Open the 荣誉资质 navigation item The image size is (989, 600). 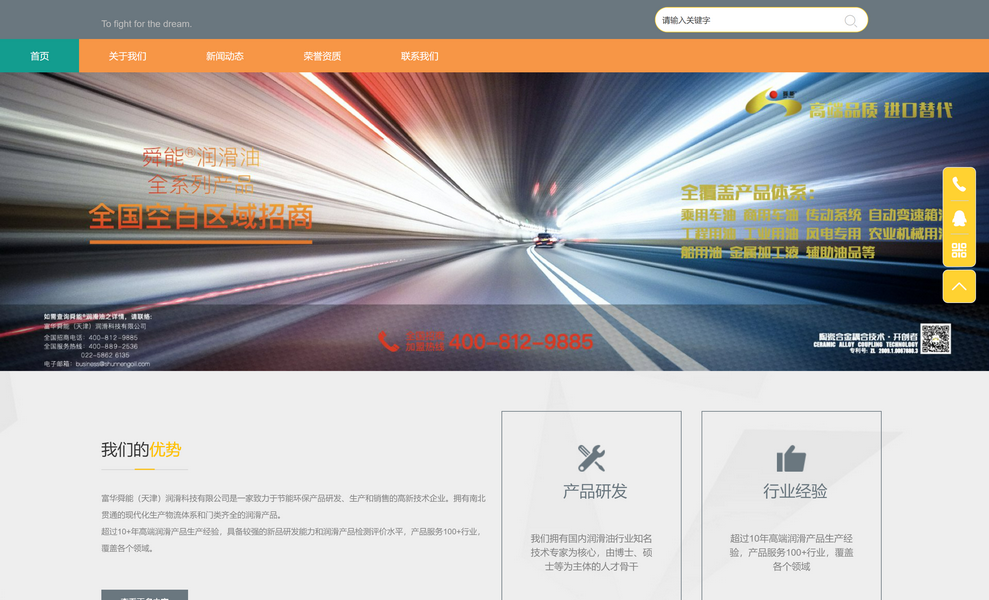tap(322, 56)
